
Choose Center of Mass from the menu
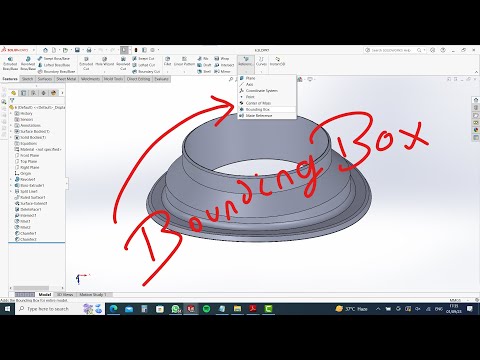click(x=267, y=103)
